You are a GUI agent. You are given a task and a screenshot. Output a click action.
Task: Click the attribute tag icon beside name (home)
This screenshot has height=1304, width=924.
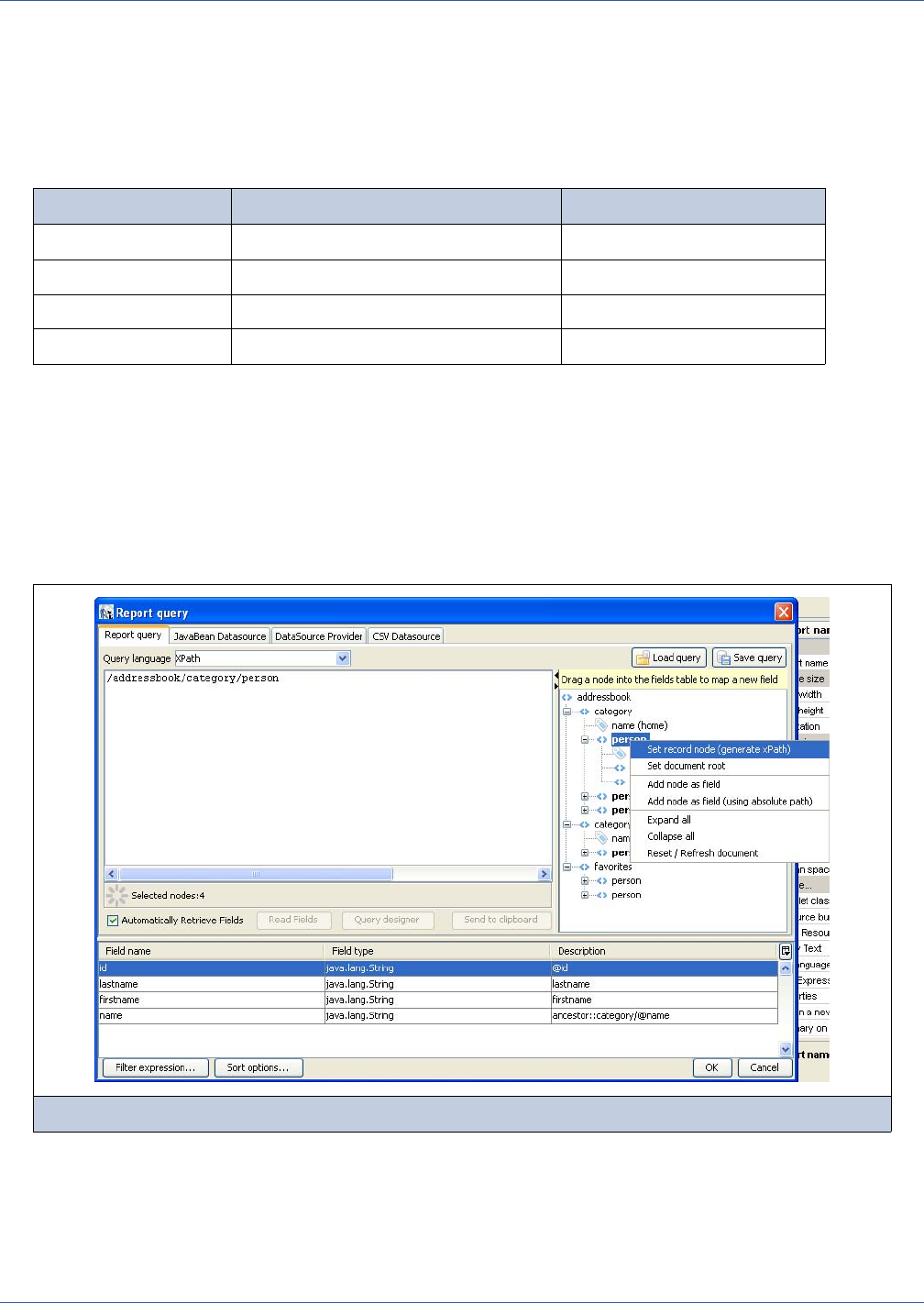coord(601,725)
